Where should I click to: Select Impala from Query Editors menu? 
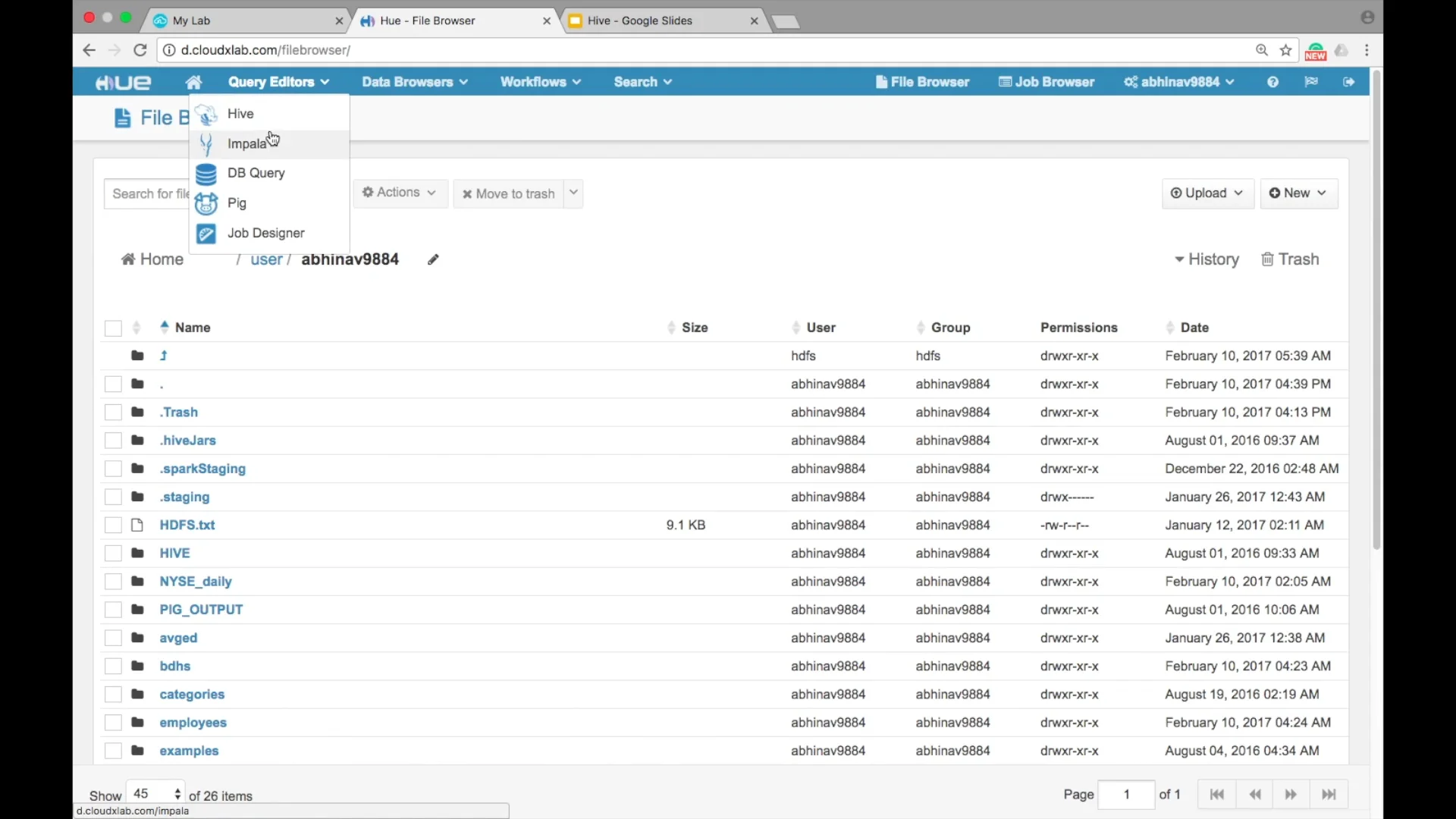pos(247,144)
